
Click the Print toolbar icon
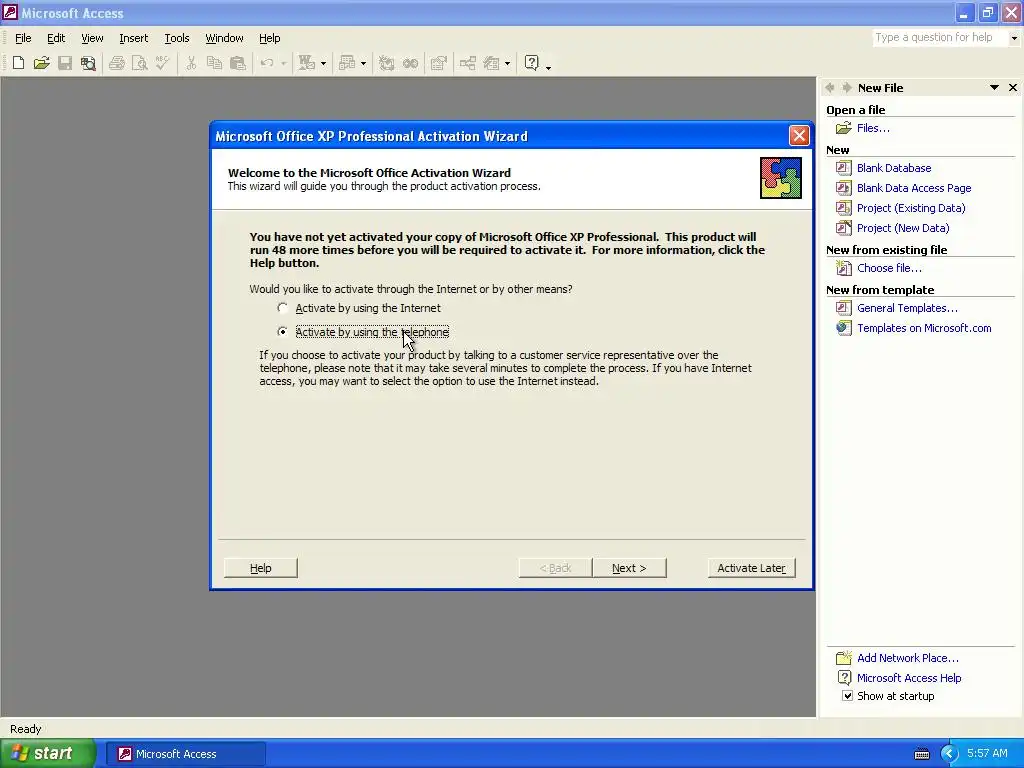point(117,63)
